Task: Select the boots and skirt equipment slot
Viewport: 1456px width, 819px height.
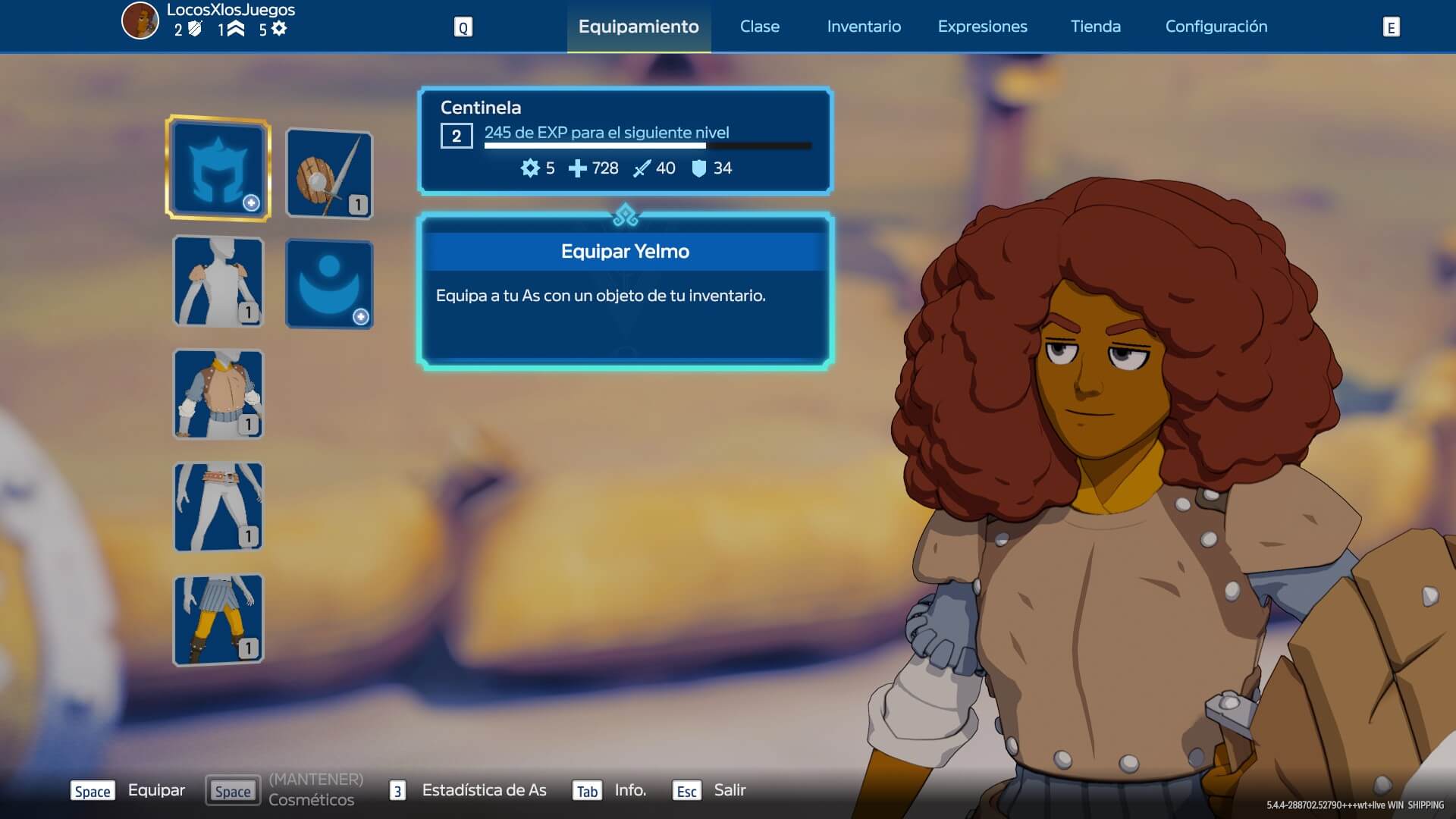Action: pos(218,620)
